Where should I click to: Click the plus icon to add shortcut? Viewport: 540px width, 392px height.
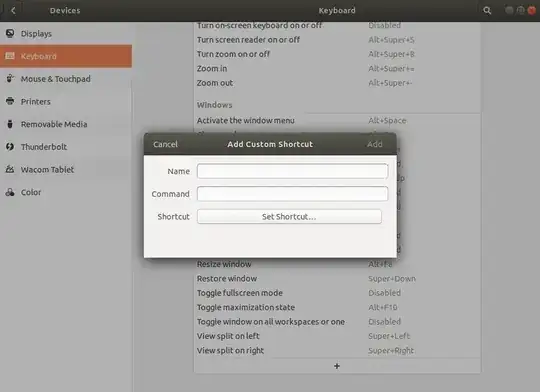coord(337,366)
